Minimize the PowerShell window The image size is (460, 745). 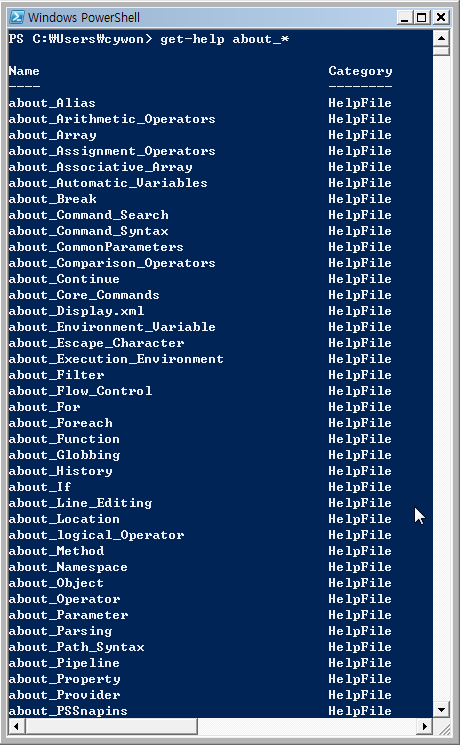[x=405, y=18]
